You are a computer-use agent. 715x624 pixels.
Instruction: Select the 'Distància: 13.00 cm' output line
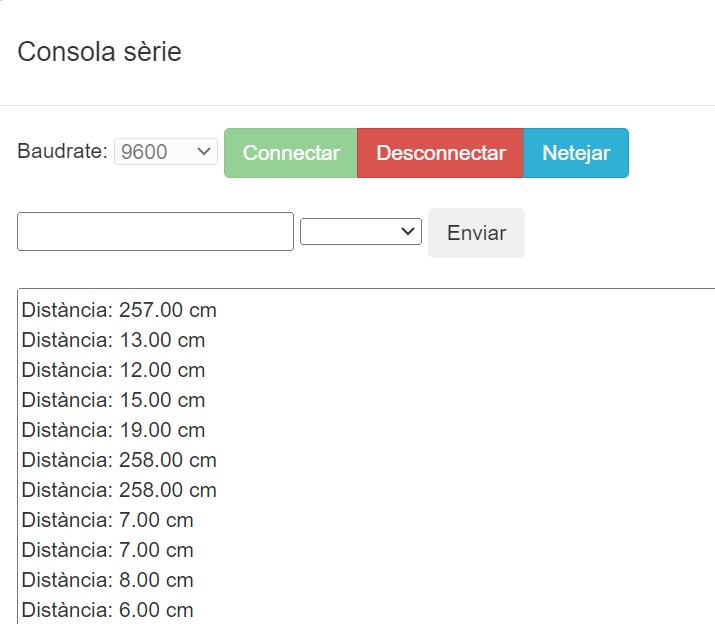[x=113, y=340]
